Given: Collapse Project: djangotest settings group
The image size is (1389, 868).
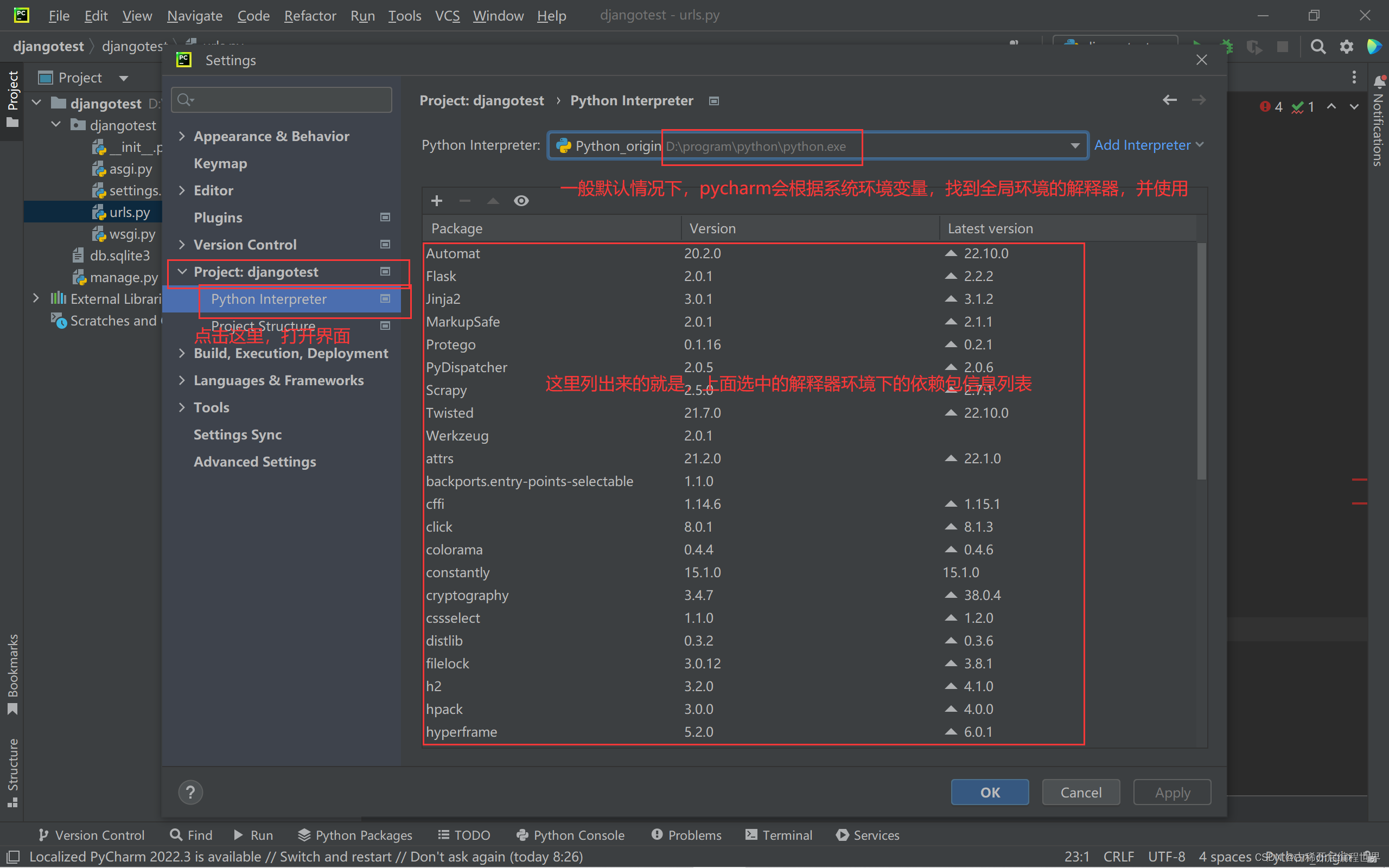Looking at the screenshot, I should click(x=182, y=272).
